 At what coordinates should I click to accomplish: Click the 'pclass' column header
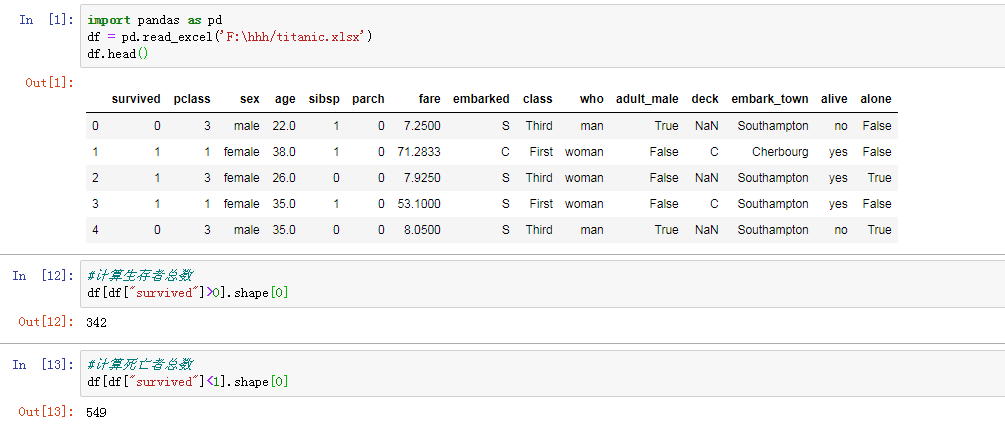(191, 99)
